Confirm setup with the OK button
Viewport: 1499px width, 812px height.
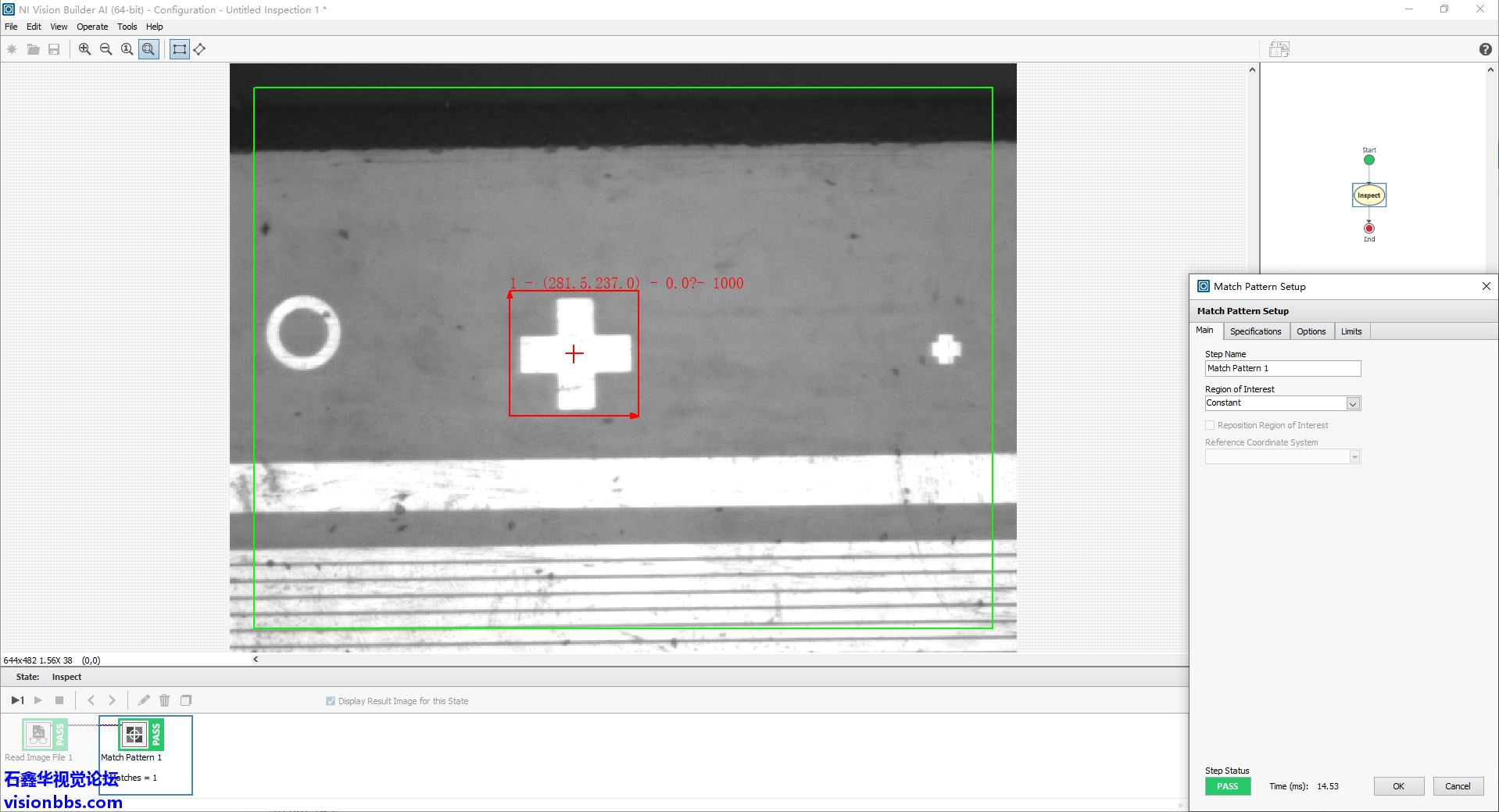[x=1399, y=786]
